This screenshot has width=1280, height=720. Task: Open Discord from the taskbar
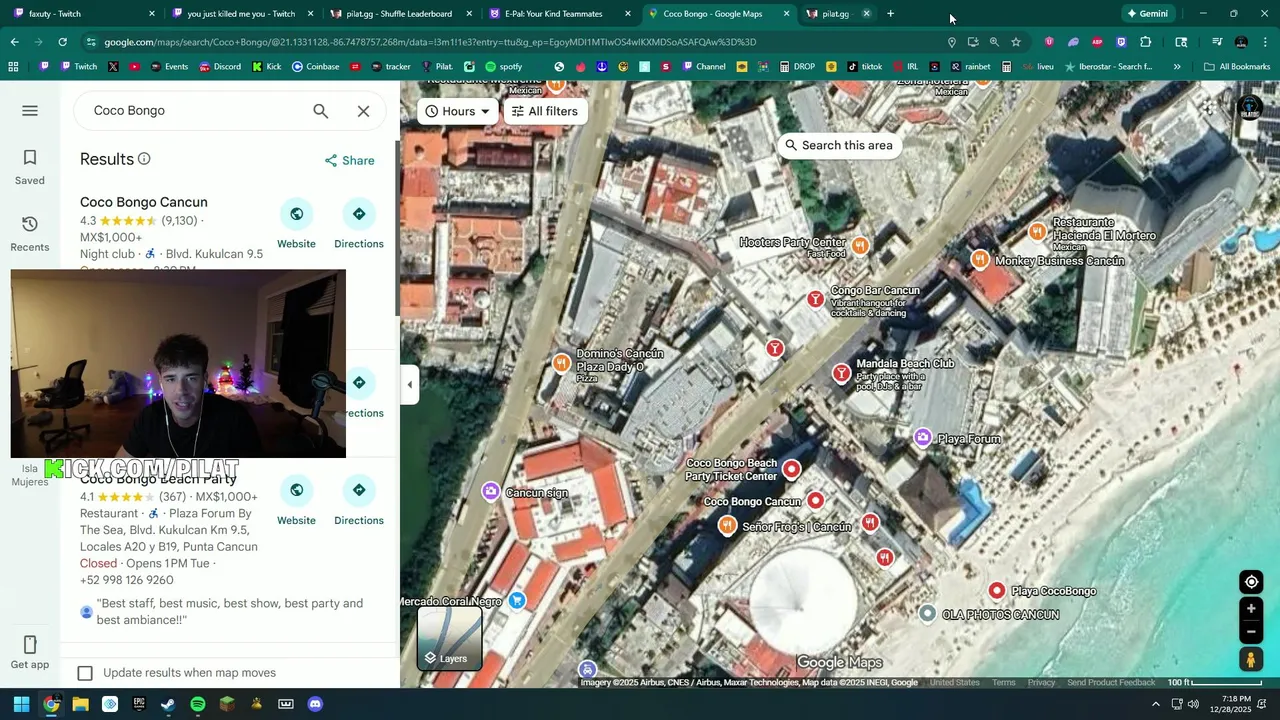click(x=315, y=704)
